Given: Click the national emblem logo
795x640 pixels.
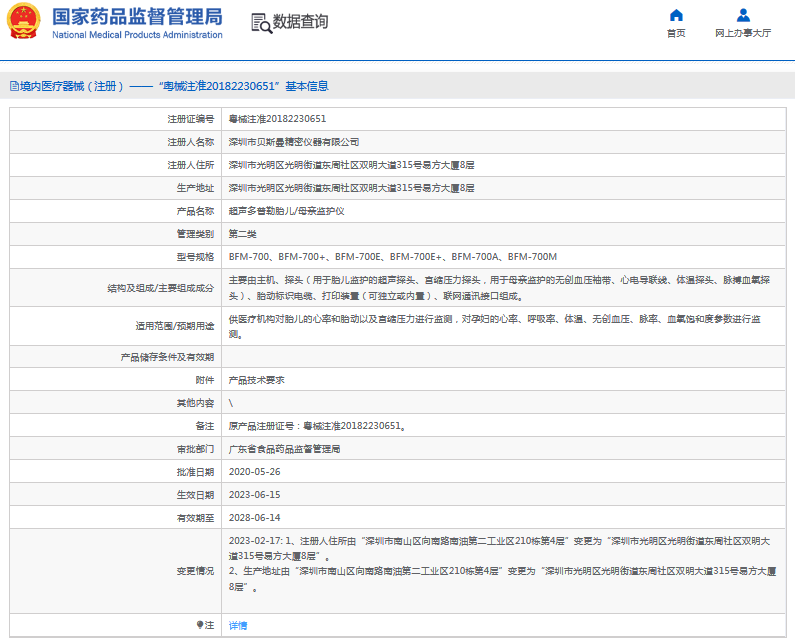Looking at the screenshot, I should (23, 21).
